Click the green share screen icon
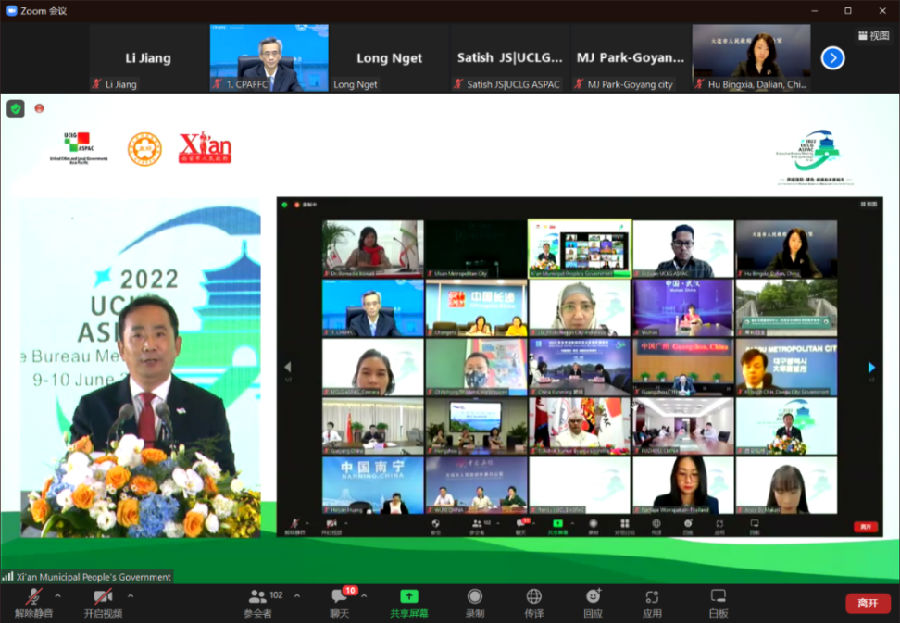Image resolution: width=900 pixels, height=623 pixels. pos(409,597)
